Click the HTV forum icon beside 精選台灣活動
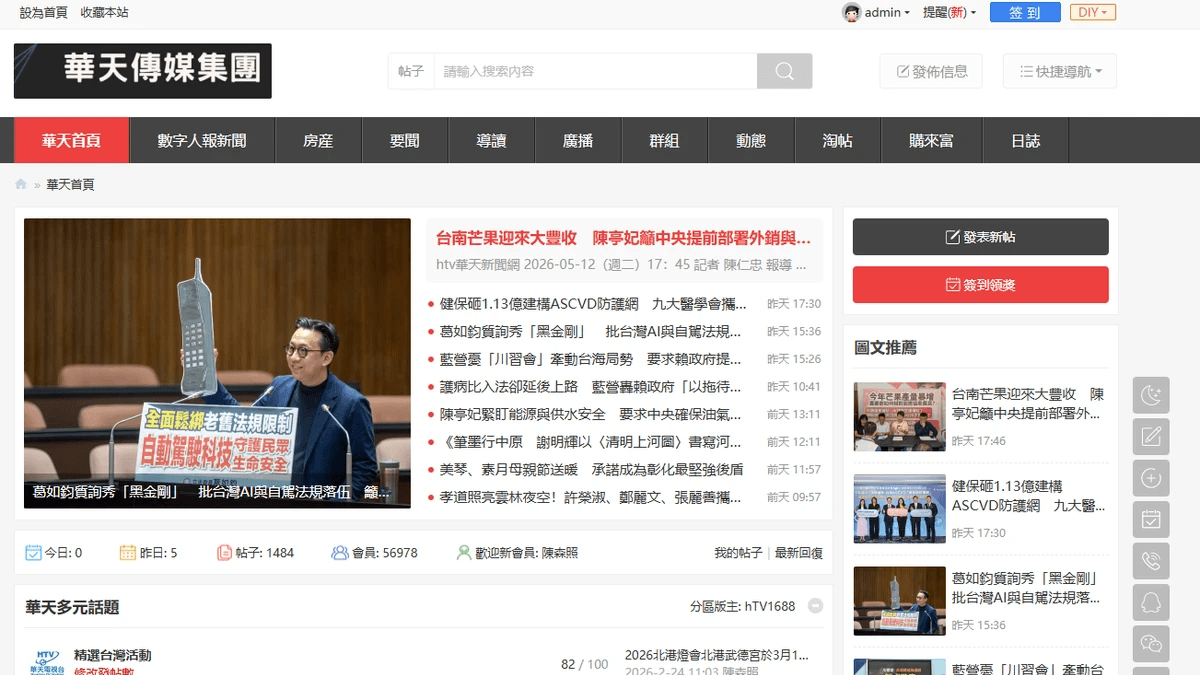1200x675 pixels. 48,661
